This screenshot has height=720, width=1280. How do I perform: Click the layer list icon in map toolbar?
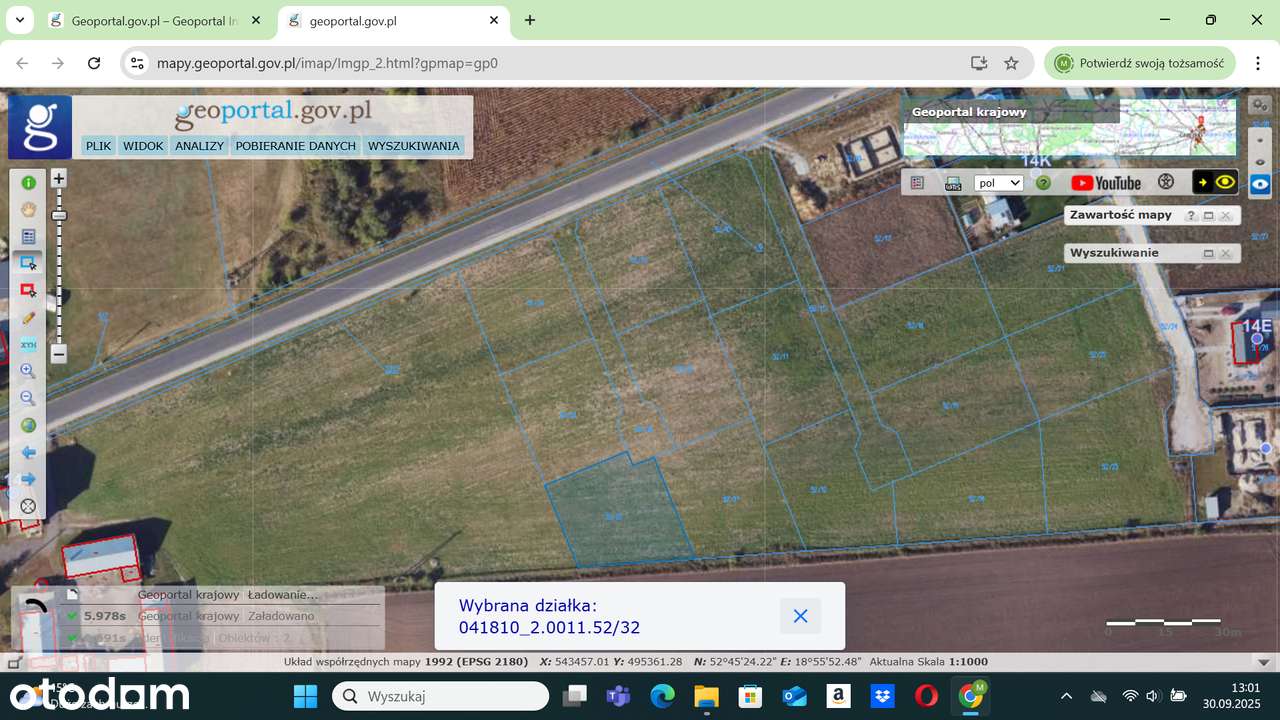click(x=917, y=183)
